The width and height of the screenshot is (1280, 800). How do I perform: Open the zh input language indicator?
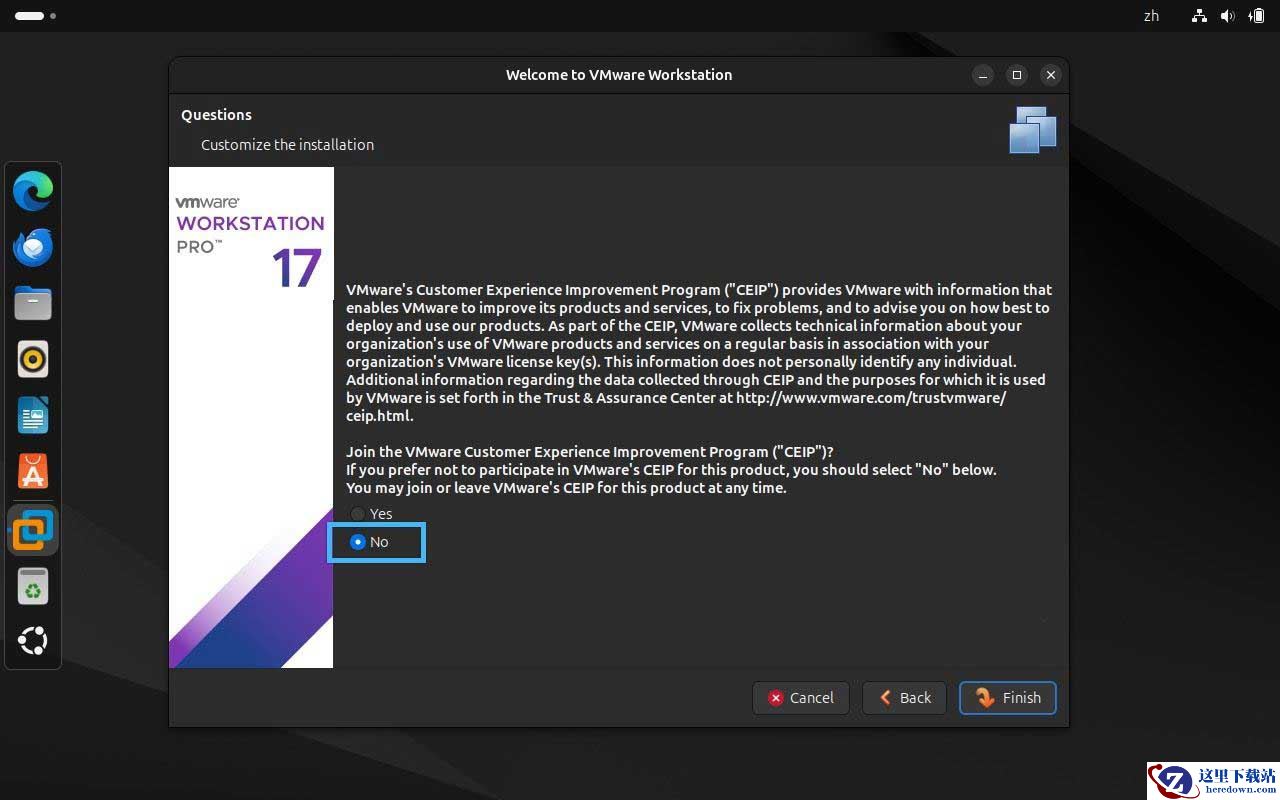pyautogui.click(x=1151, y=16)
